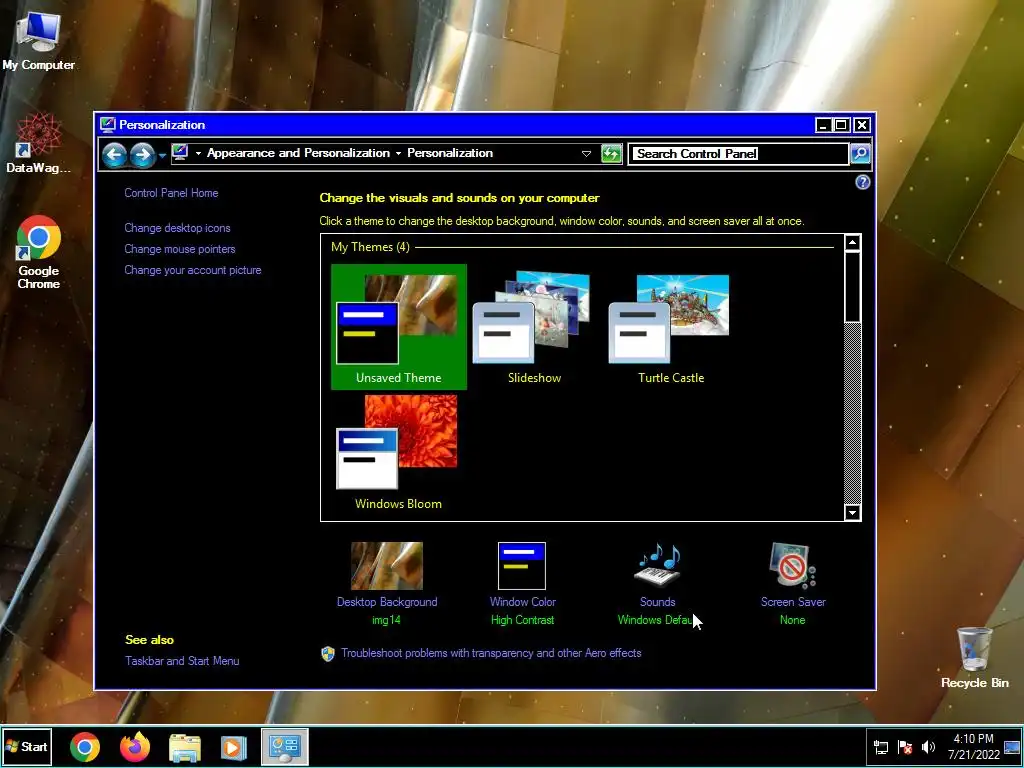Screen dimensions: 1024x768
Task: Open Windows Explorer from the taskbar
Action: tap(185, 747)
